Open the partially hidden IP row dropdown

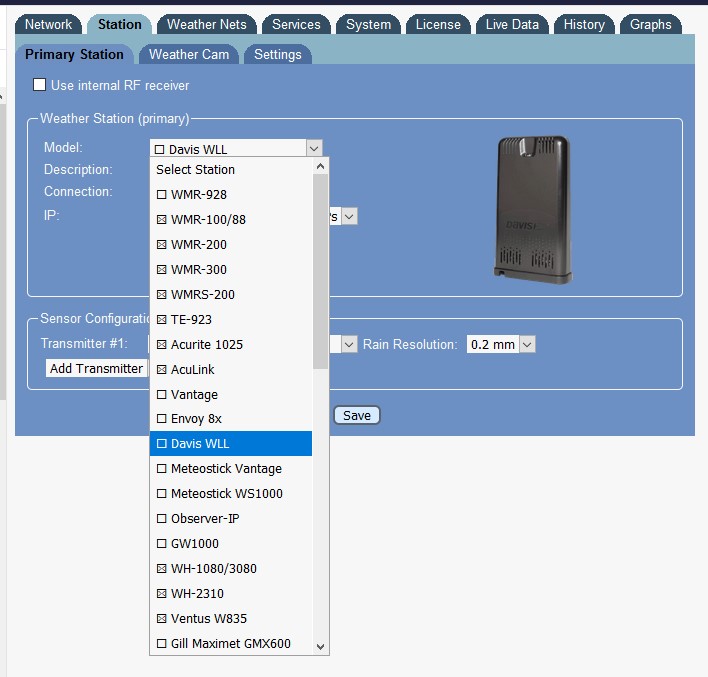[x=349, y=216]
